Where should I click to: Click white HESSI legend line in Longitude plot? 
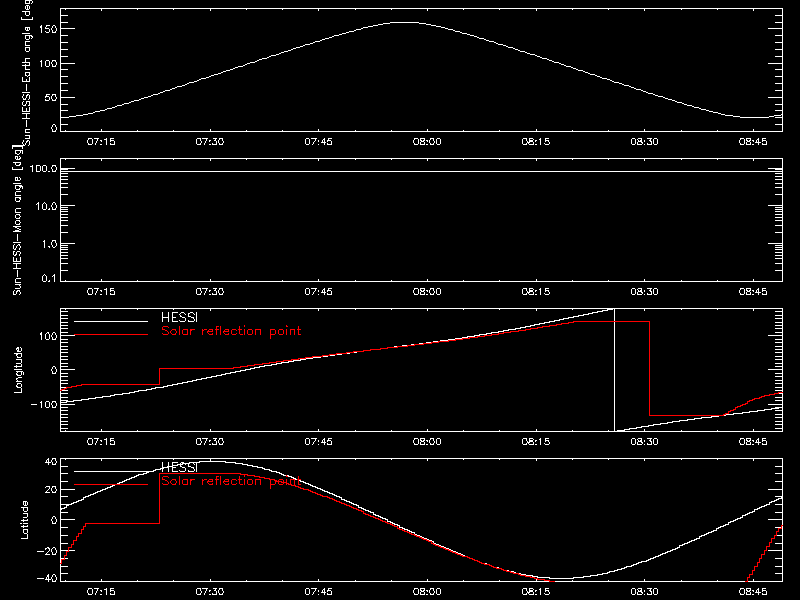(x=111, y=321)
